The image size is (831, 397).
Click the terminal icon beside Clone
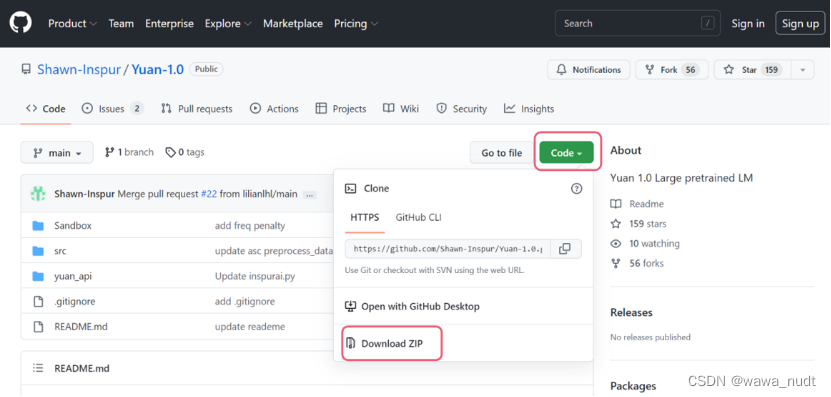tap(350, 188)
